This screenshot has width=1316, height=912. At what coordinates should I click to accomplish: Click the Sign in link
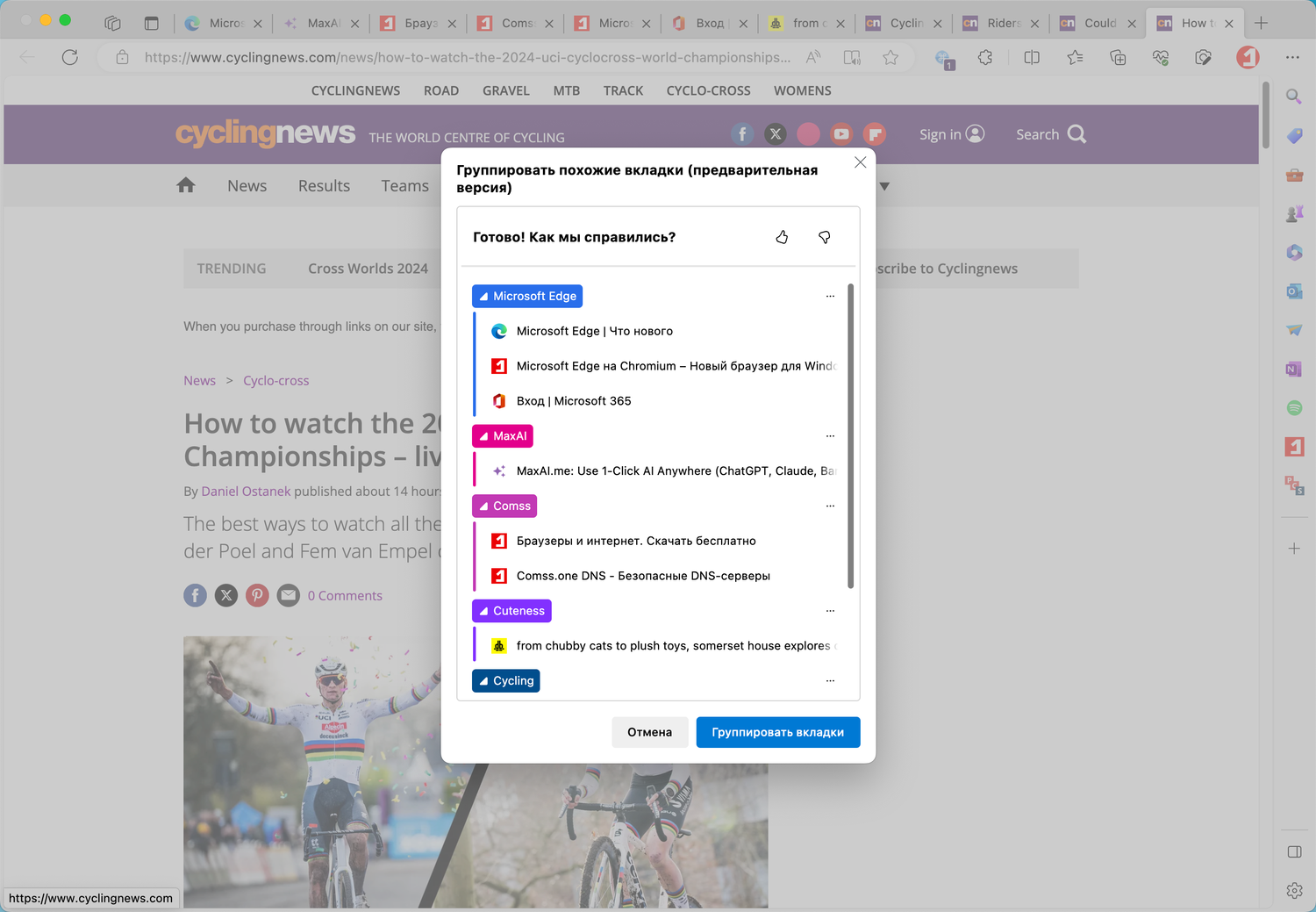click(x=952, y=134)
